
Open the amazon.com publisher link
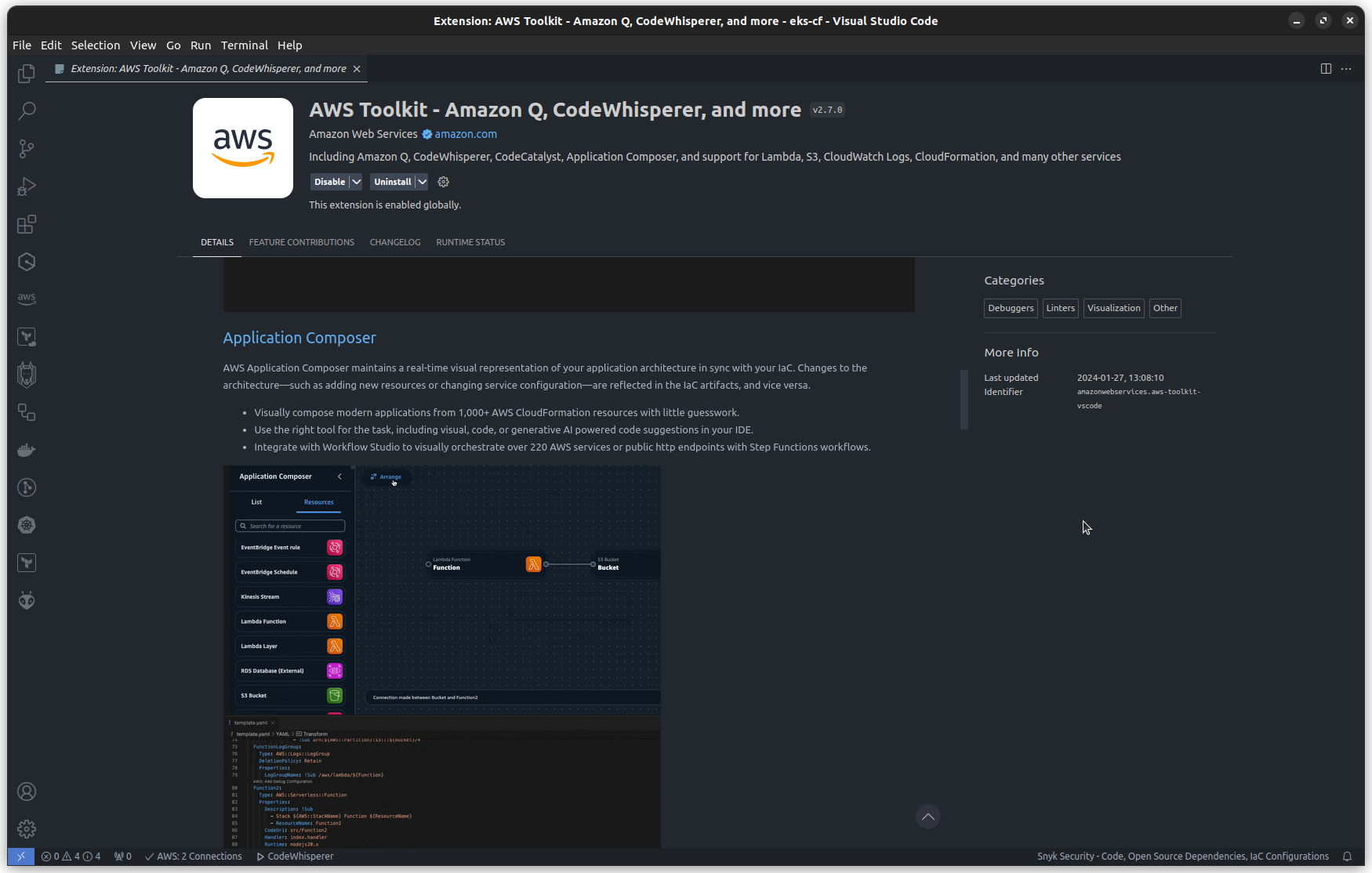(x=466, y=134)
